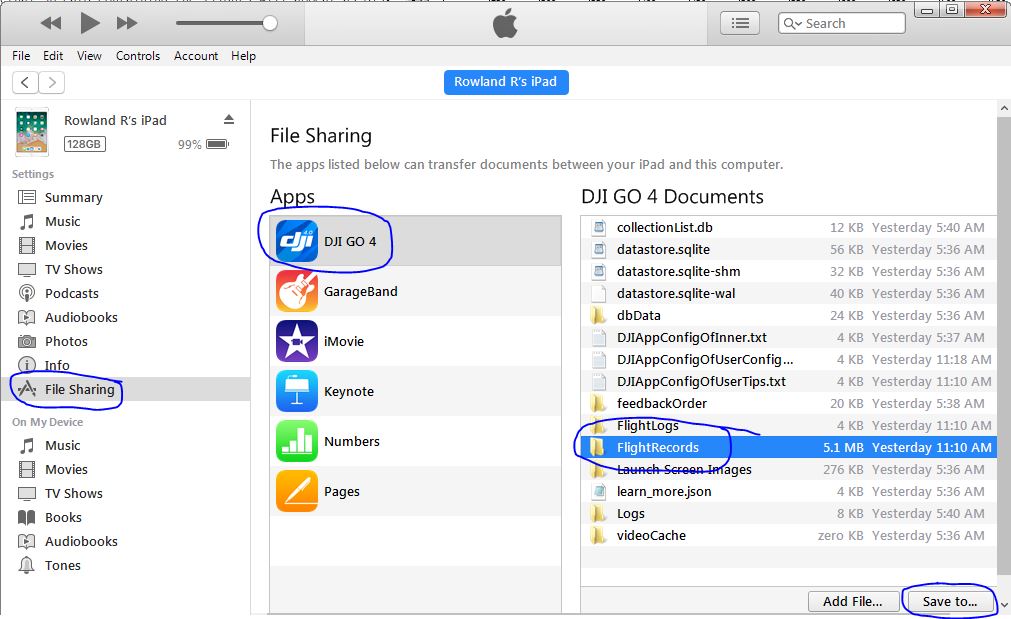Screen dimensions: 1011x619
Task: Open the list view icon button
Action: (740, 23)
